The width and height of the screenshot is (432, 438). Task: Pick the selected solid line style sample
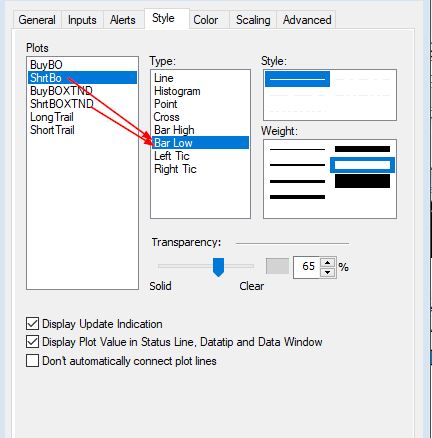pos(297,79)
